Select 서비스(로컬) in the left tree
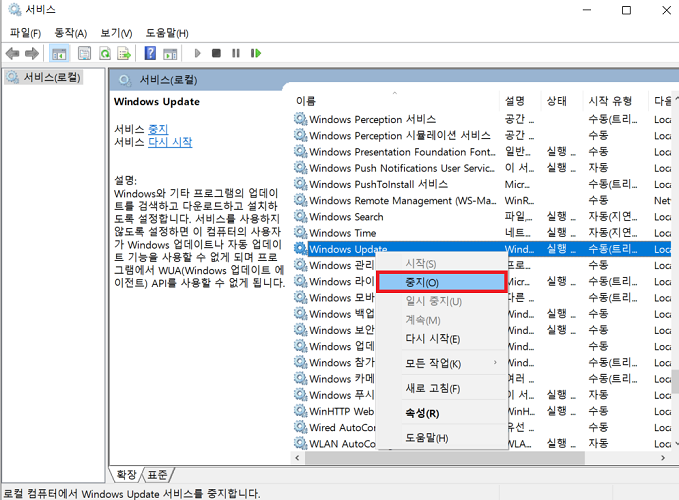Image resolution: width=679 pixels, height=500 pixels. click(x=43, y=77)
